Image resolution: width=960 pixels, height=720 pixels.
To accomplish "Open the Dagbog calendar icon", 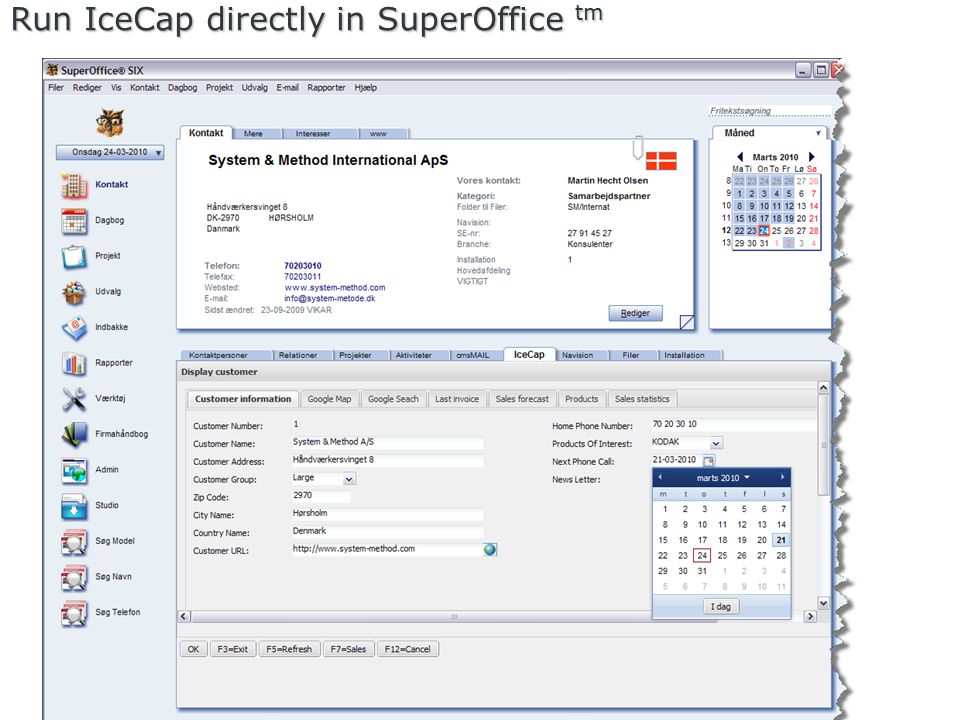I will point(74,220).
